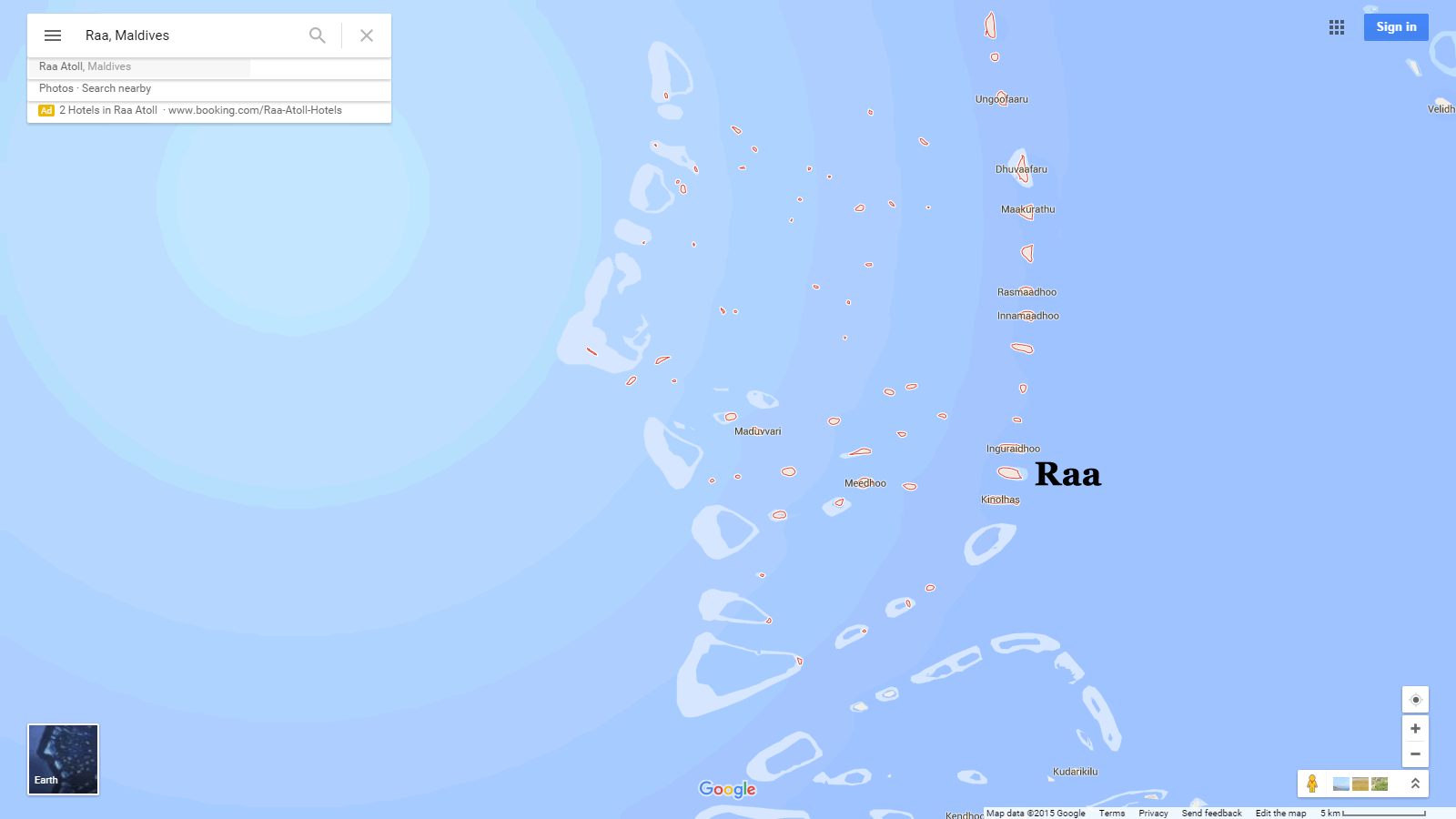Screen dimensions: 1456x819
Task: Click the Rasmaadhoo island label
Action: pos(1026,292)
